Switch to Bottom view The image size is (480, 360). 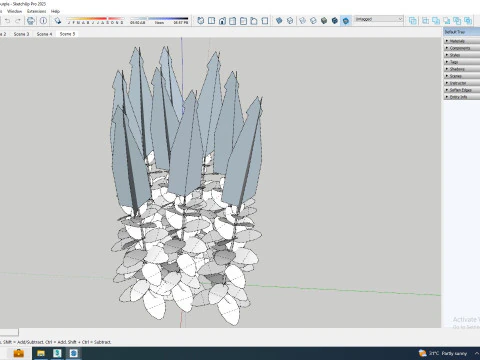coord(265,21)
